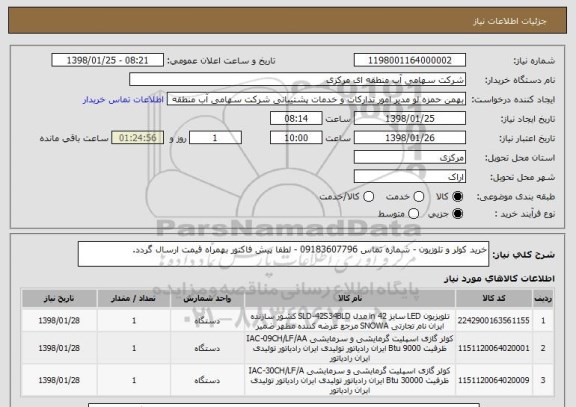Viewport: 576px width, 407px height.
Task: Click the IAC-09CH/LF/AA cooler product name
Action: click(x=350, y=348)
